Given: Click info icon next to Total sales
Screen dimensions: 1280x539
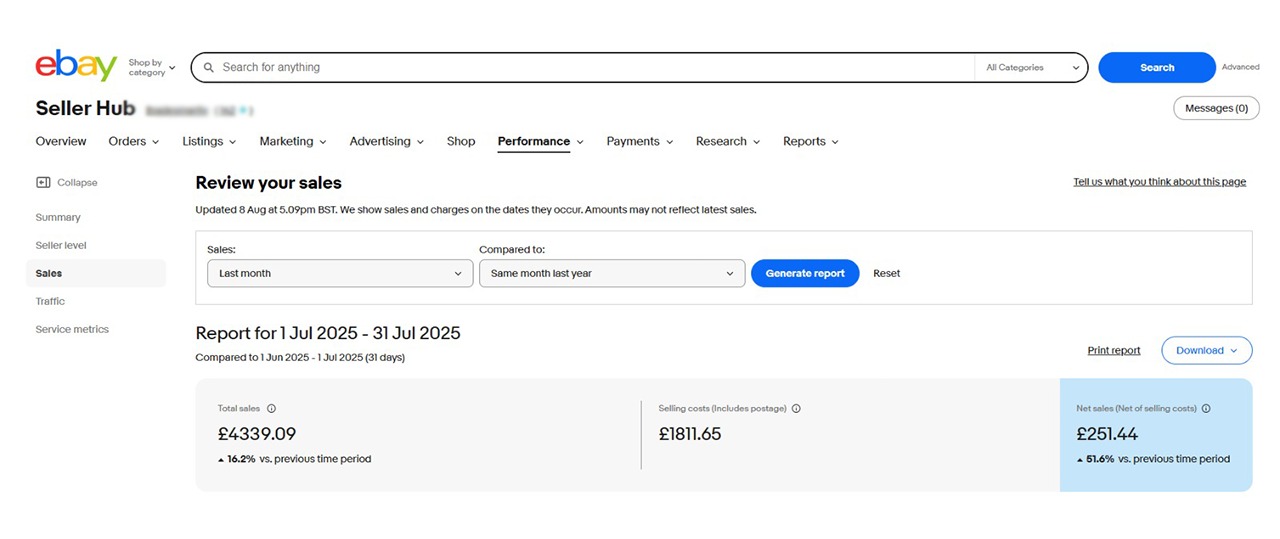Looking at the screenshot, I should click(271, 408).
